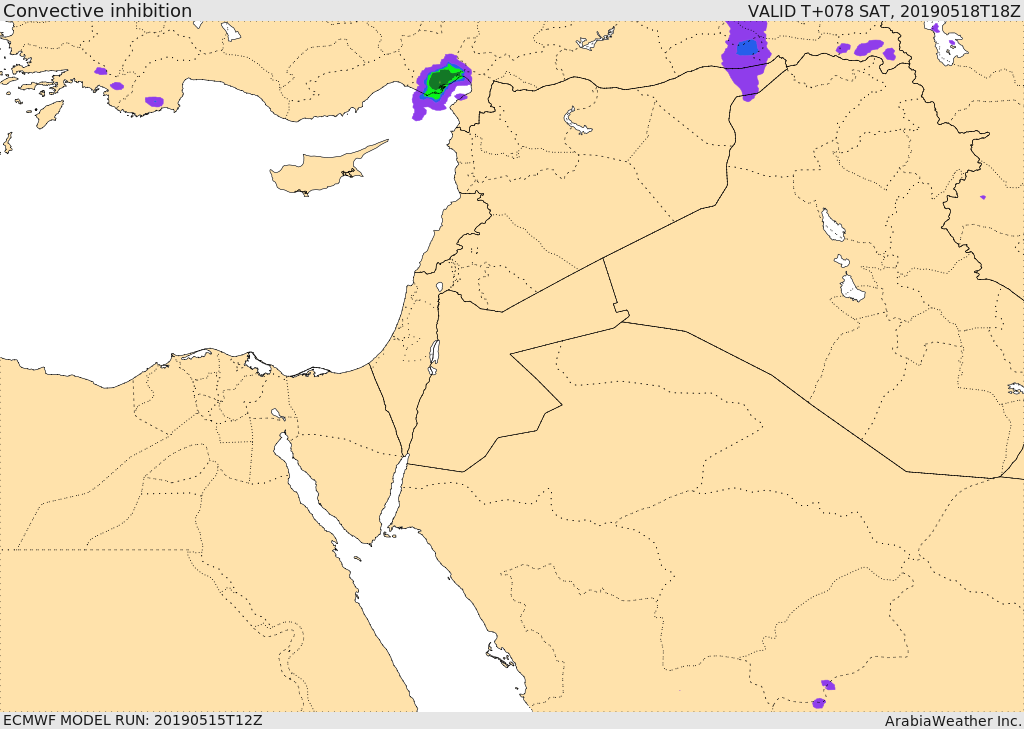Click the purple patch on southwest Turkey coast

(x=154, y=101)
